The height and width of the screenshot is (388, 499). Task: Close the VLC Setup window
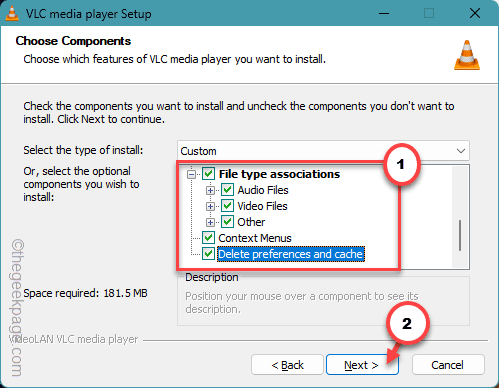point(475,14)
